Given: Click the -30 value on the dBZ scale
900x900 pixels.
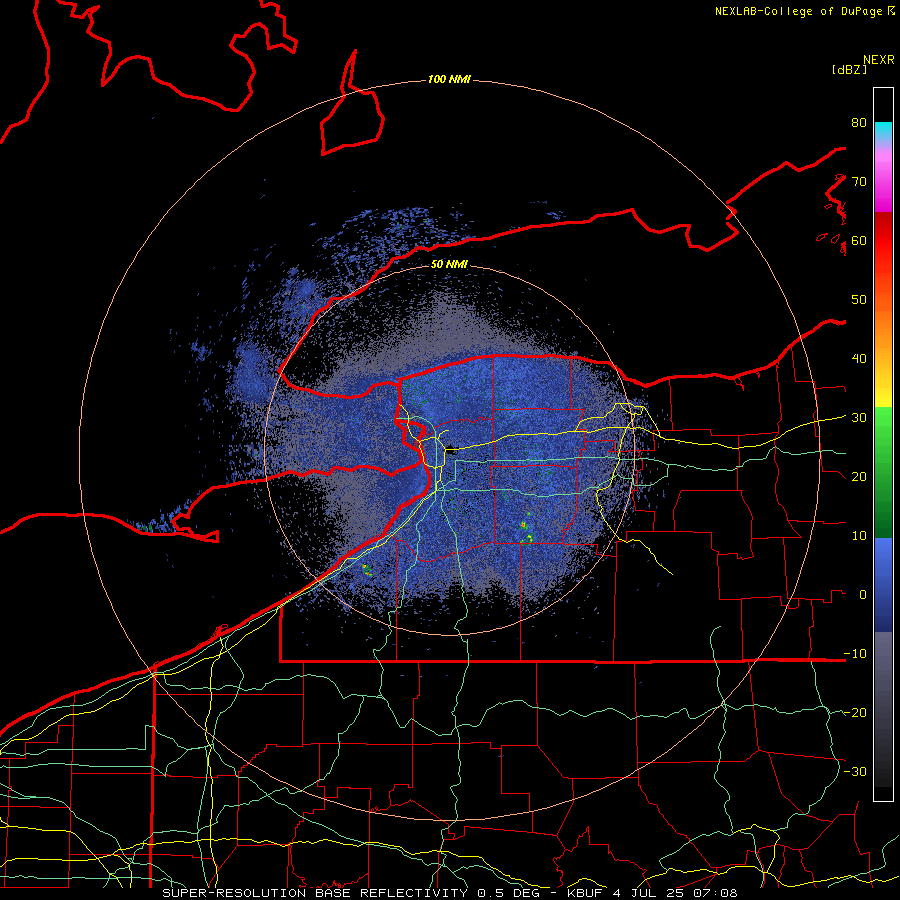Looking at the screenshot, I should point(855,771).
